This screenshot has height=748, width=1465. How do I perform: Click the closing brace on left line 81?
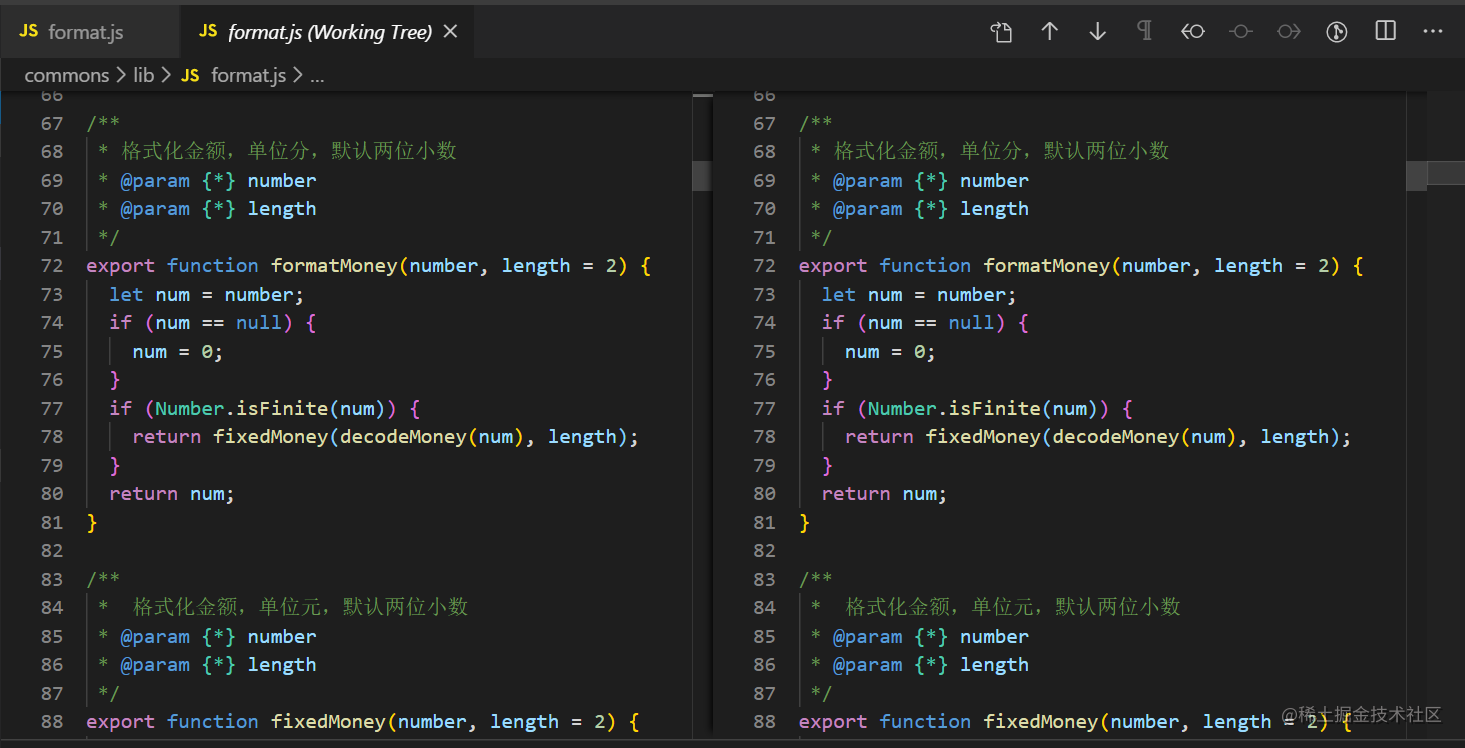pyautogui.click(x=92, y=523)
